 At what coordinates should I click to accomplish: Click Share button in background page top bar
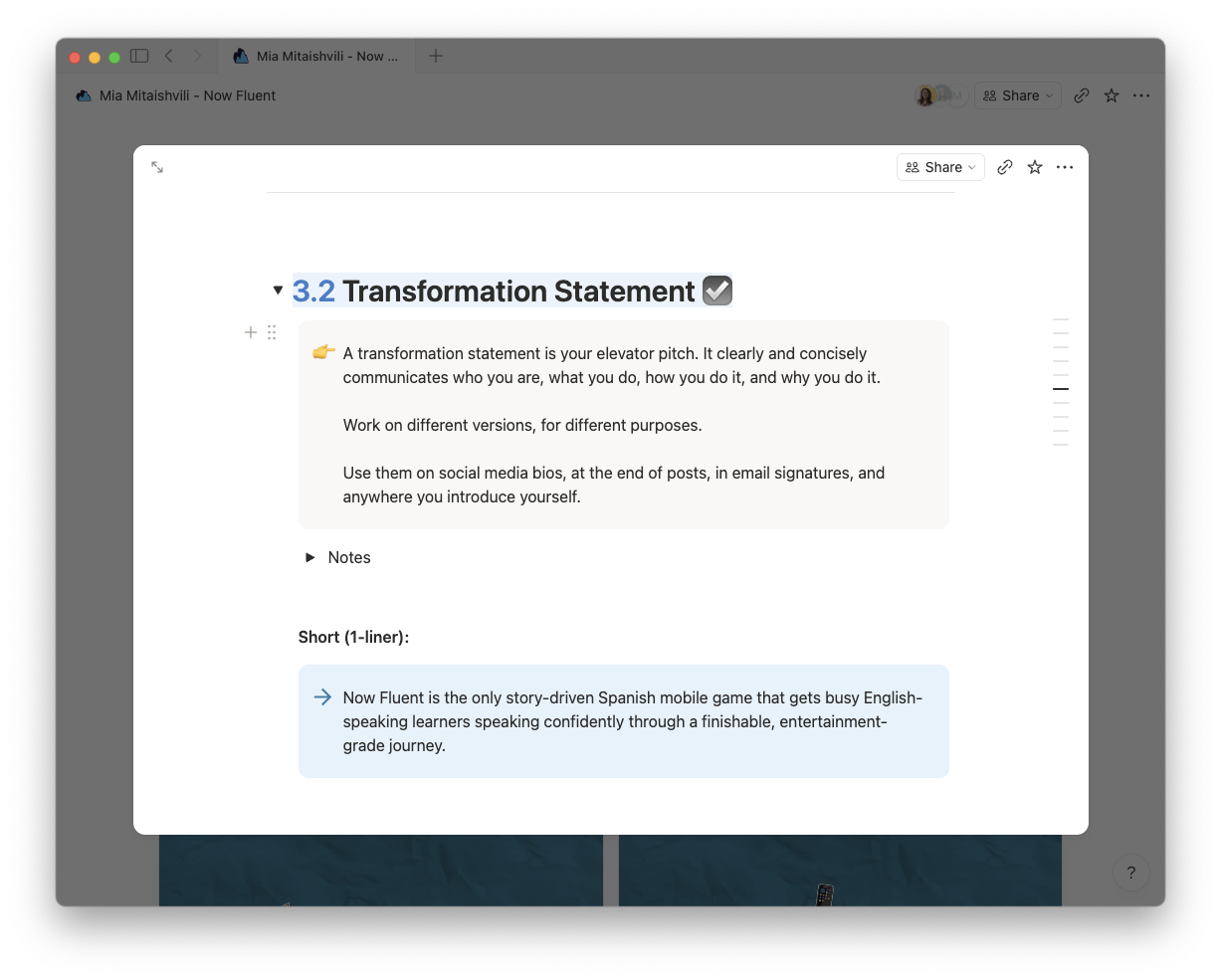(x=1018, y=96)
